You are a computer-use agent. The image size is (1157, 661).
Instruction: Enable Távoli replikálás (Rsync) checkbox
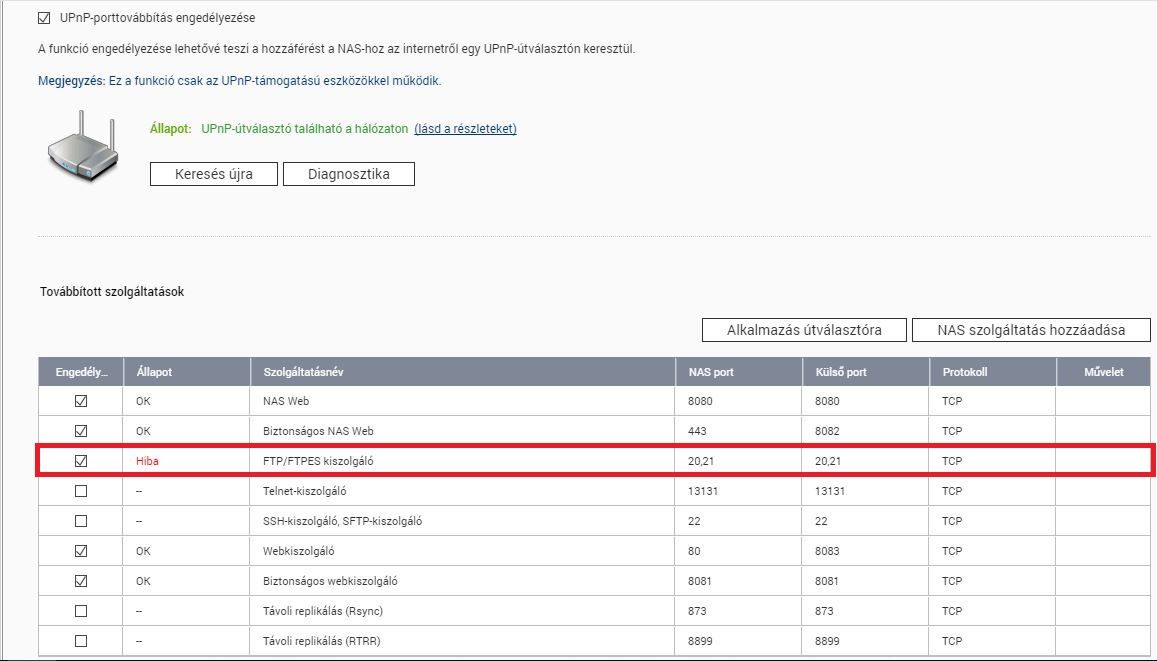click(x=81, y=611)
